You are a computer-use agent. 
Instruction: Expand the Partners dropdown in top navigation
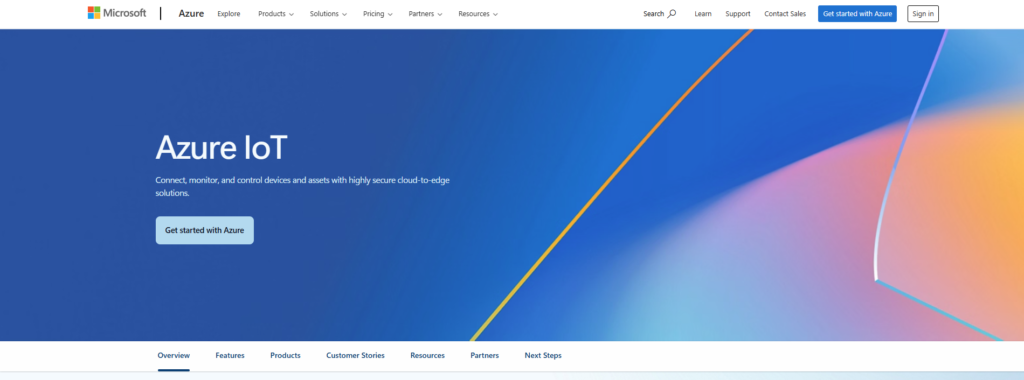coord(425,14)
